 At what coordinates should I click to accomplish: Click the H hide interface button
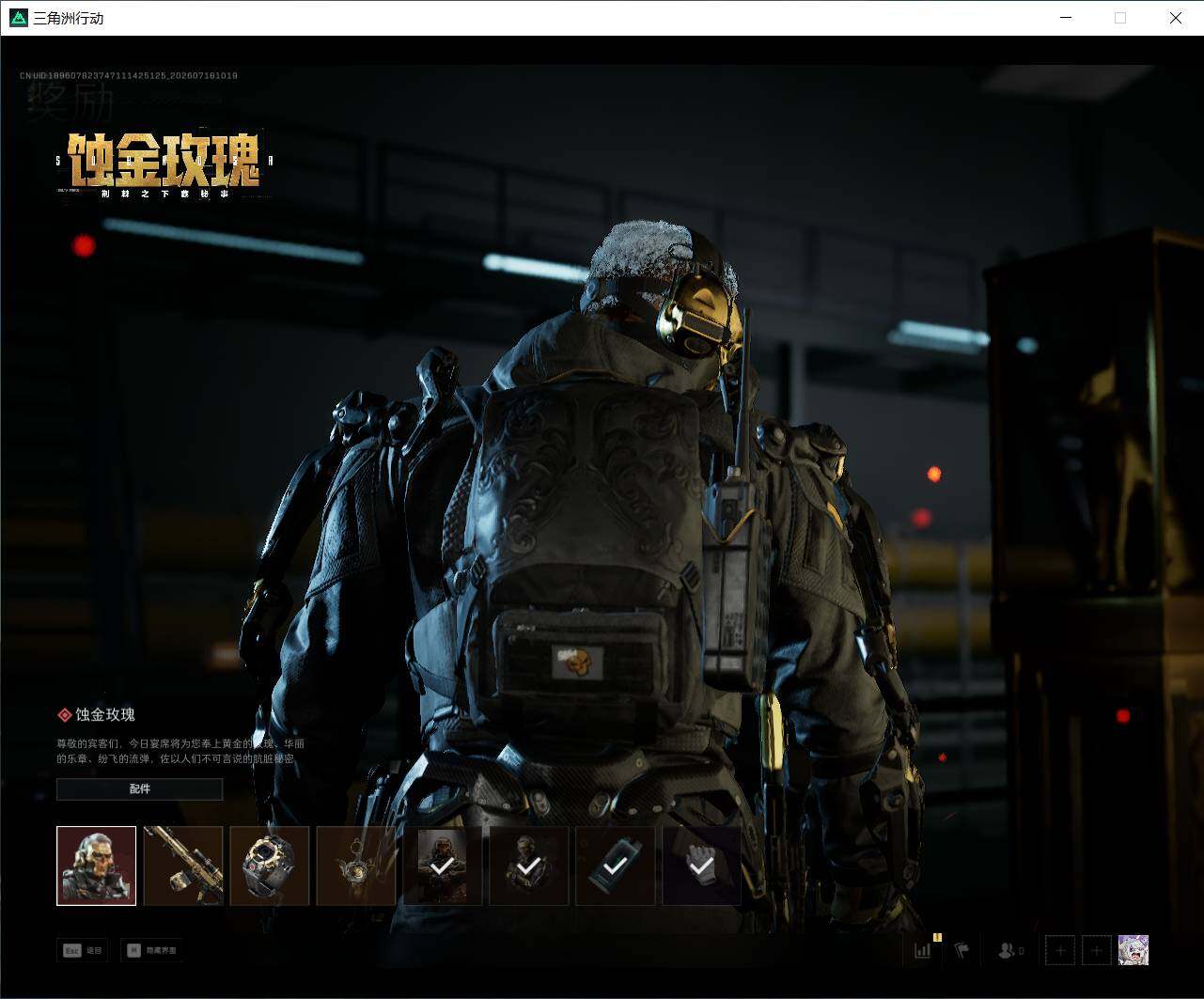(x=151, y=950)
